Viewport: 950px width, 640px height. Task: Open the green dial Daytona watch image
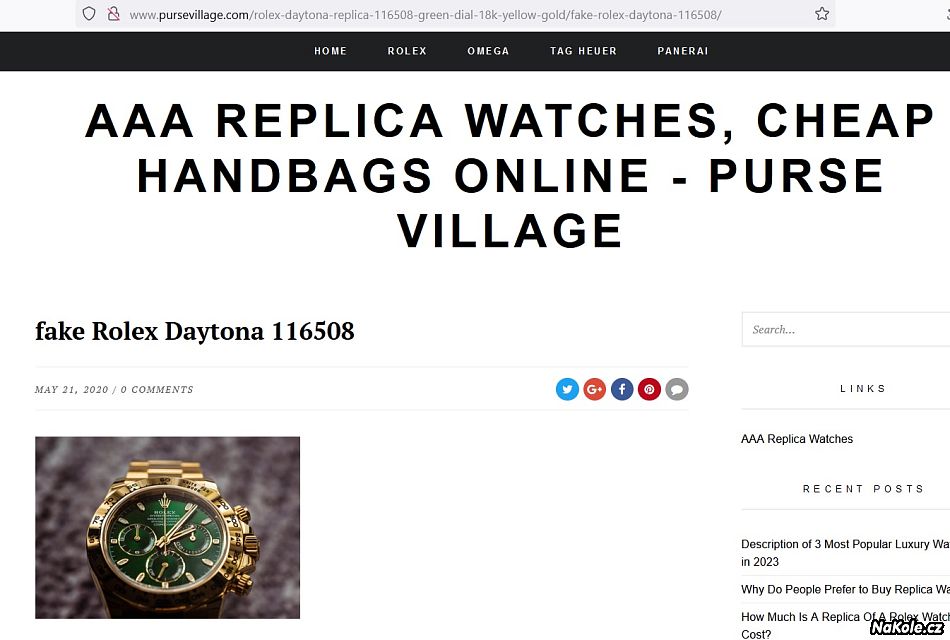click(167, 527)
